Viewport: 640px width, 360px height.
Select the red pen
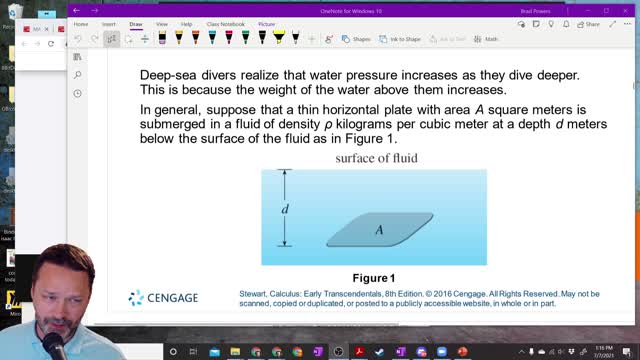click(229, 38)
